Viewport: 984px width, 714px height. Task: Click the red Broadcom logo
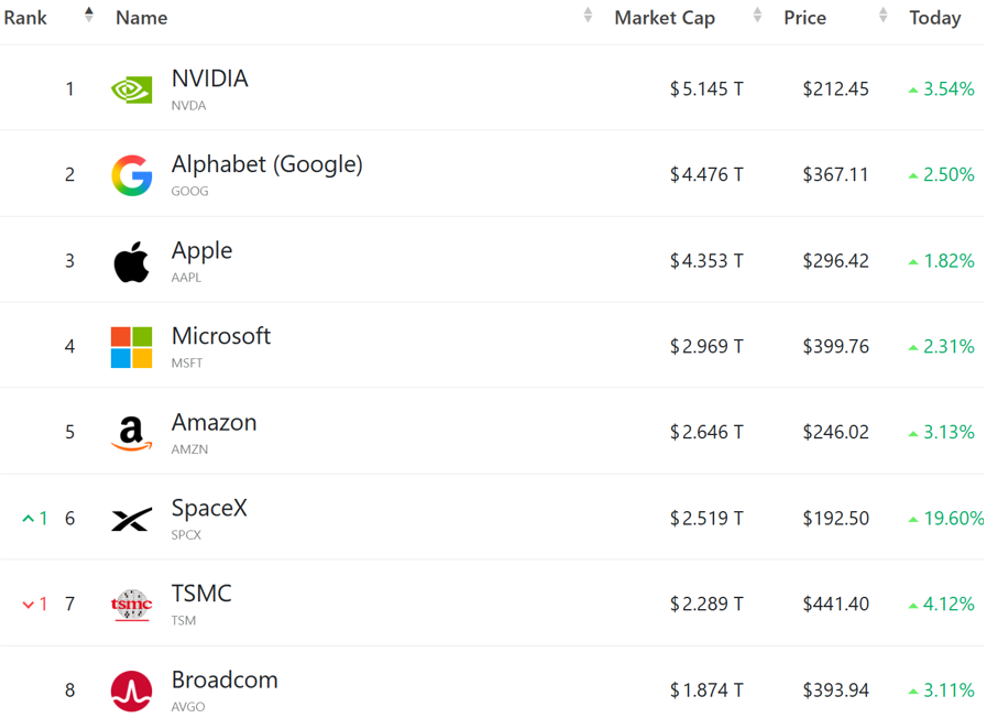pos(132,691)
